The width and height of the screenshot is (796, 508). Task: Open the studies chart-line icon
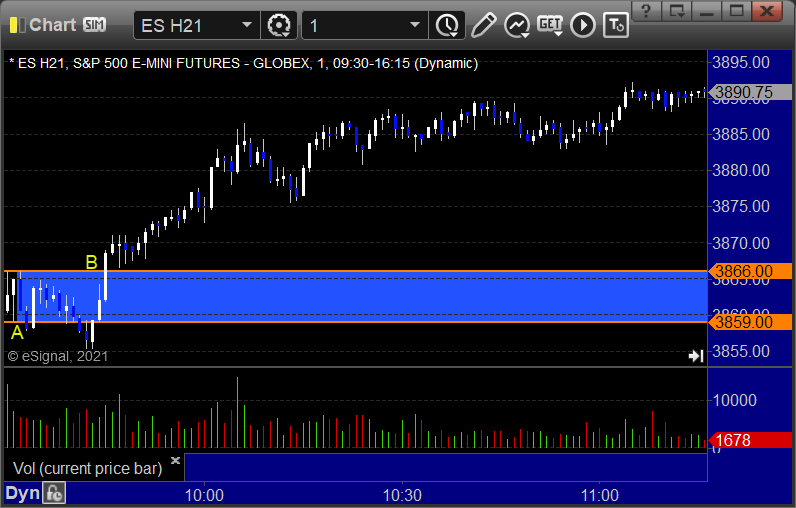tap(517, 25)
